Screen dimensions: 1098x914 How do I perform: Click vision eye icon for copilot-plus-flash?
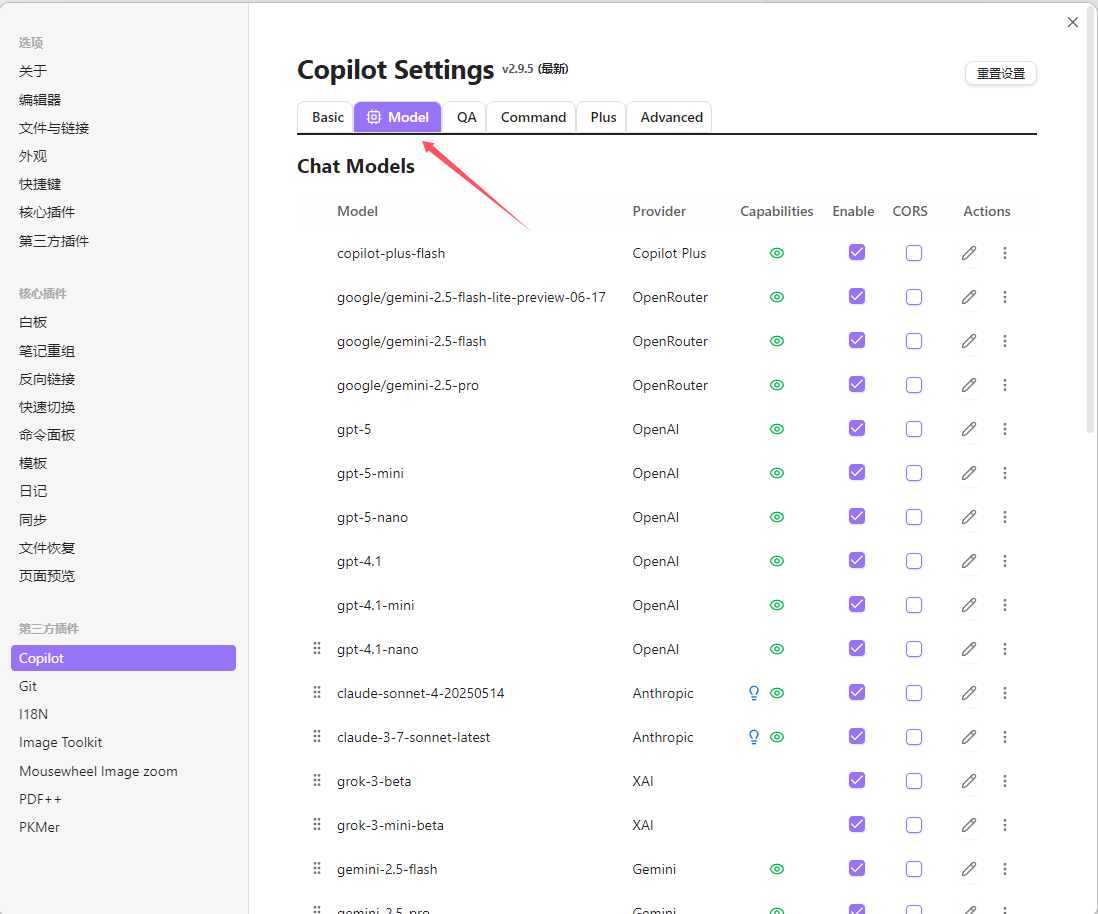coord(777,253)
